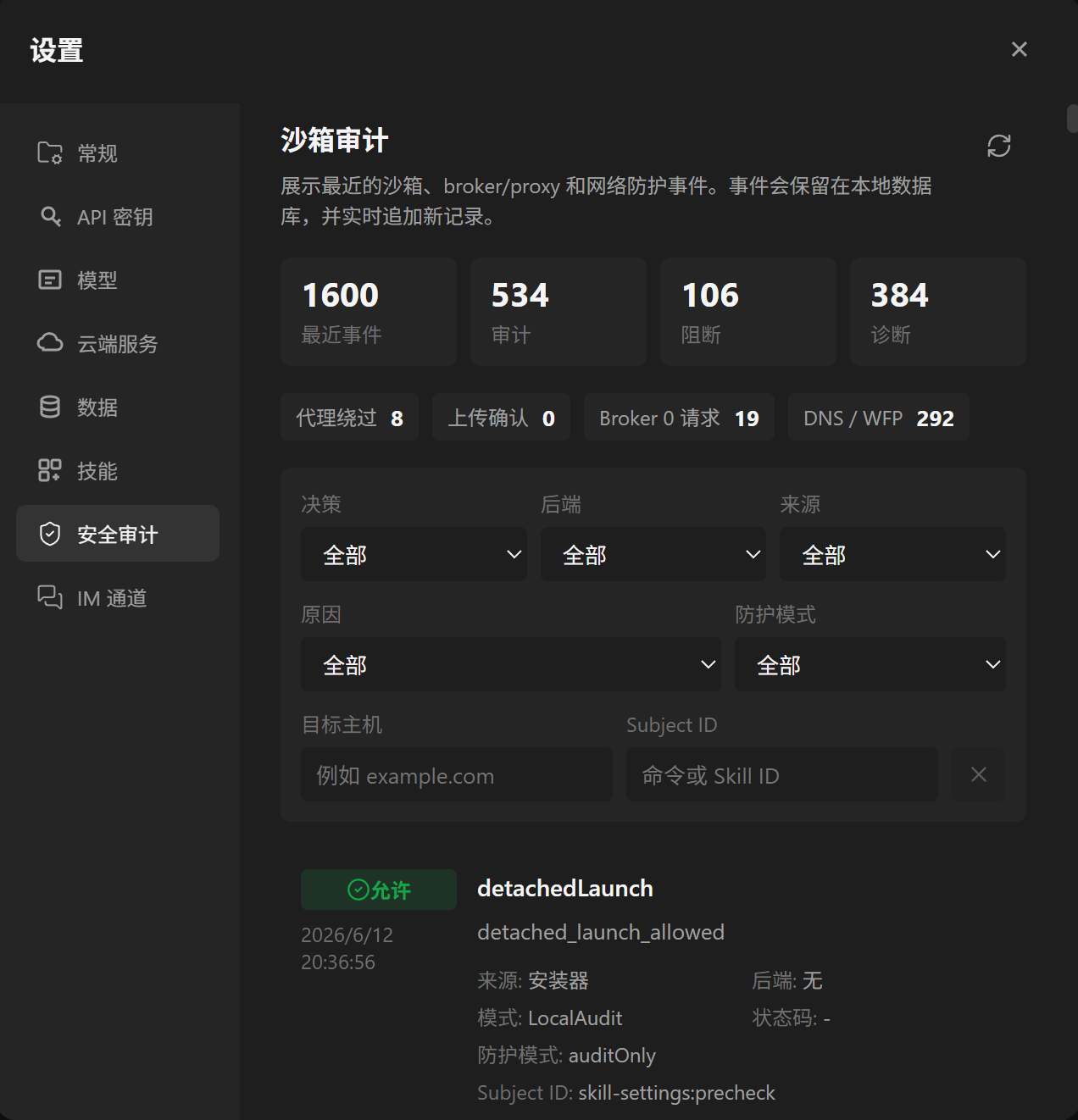Click the 沙箱审计 heading
Image resolution: width=1078 pixels, height=1120 pixels.
(335, 140)
